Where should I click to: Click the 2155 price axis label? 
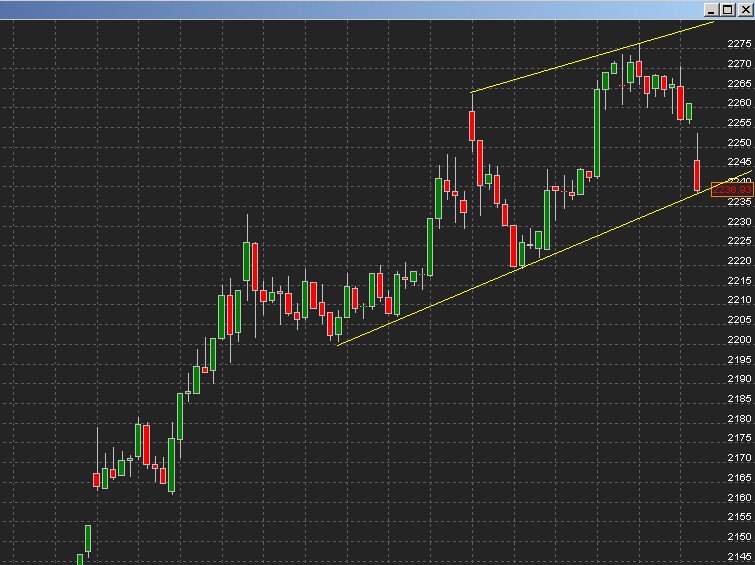739,517
